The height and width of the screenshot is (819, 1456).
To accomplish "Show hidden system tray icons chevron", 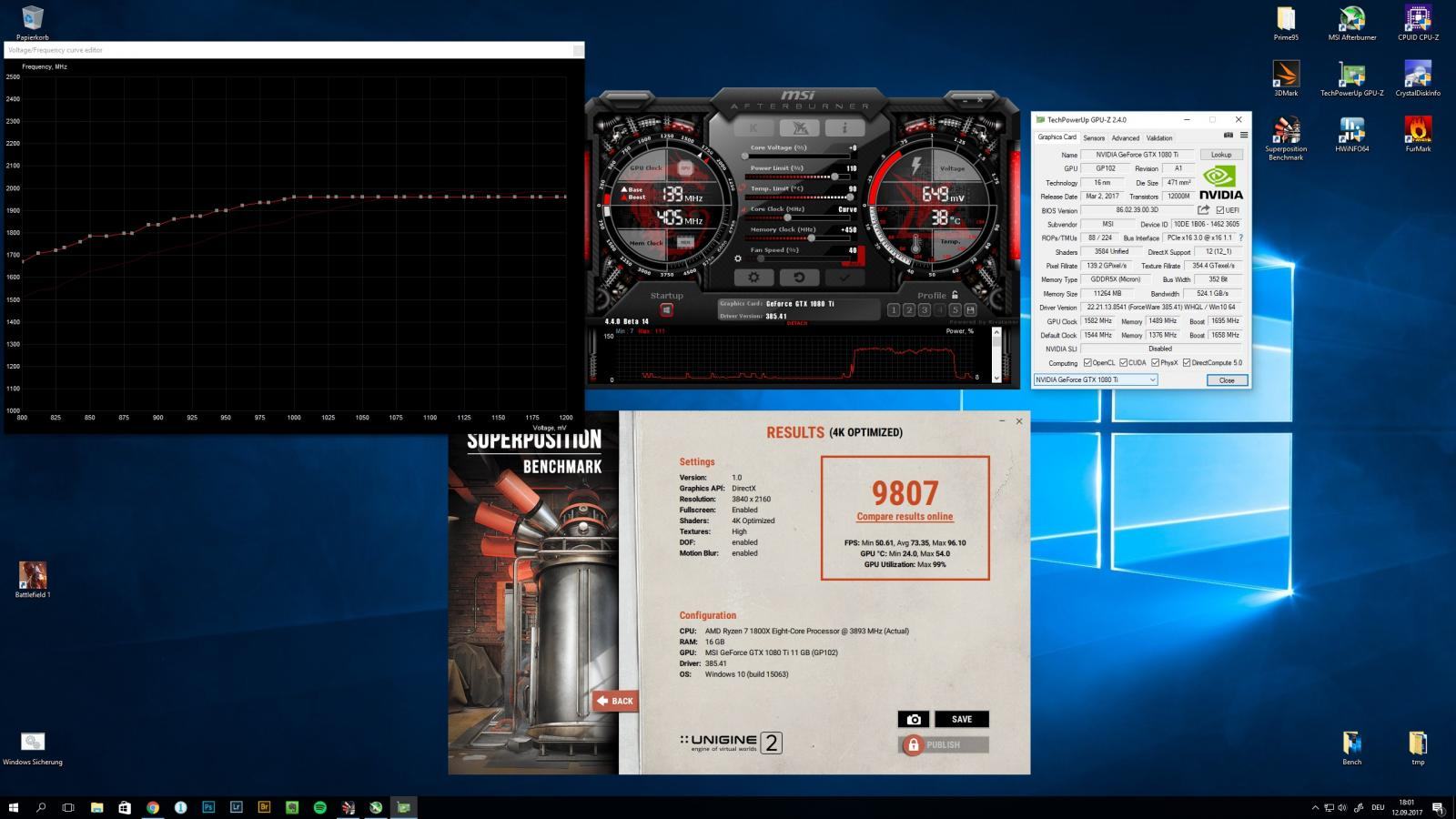I will tap(1315, 807).
